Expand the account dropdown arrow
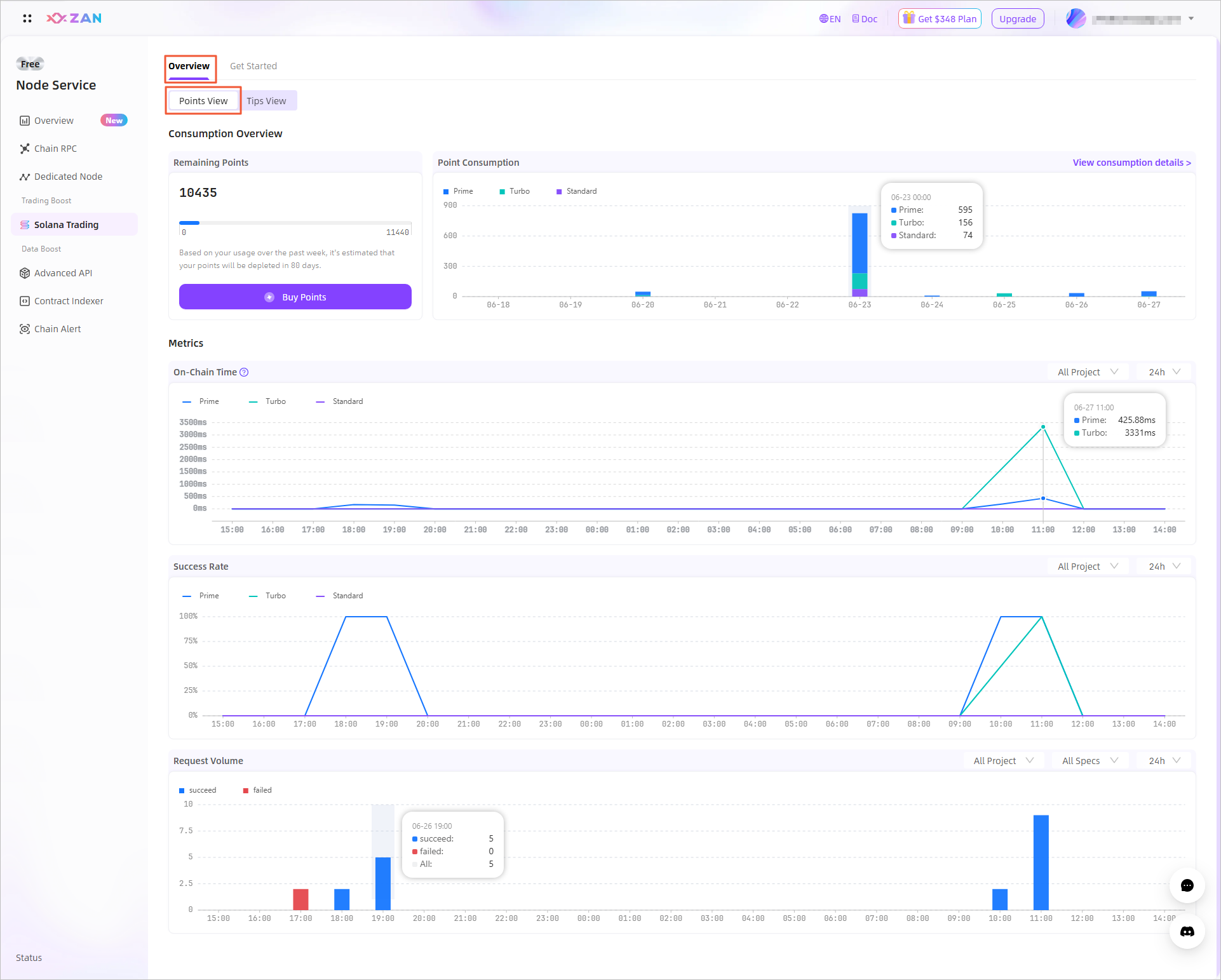Screen dimensions: 1221x980 point(1191,18)
